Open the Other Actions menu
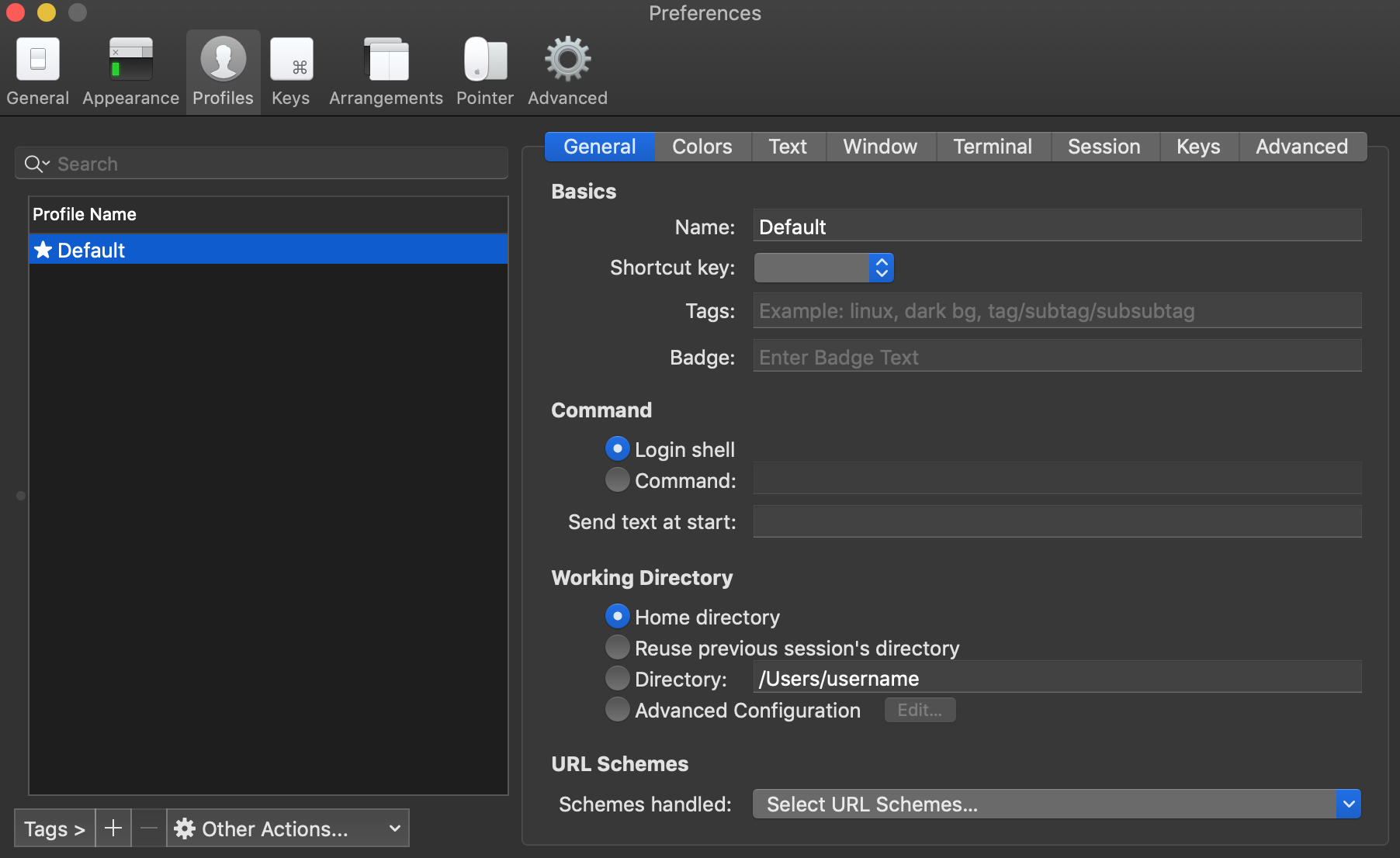This screenshot has width=1400, height=858. point(288,828)
